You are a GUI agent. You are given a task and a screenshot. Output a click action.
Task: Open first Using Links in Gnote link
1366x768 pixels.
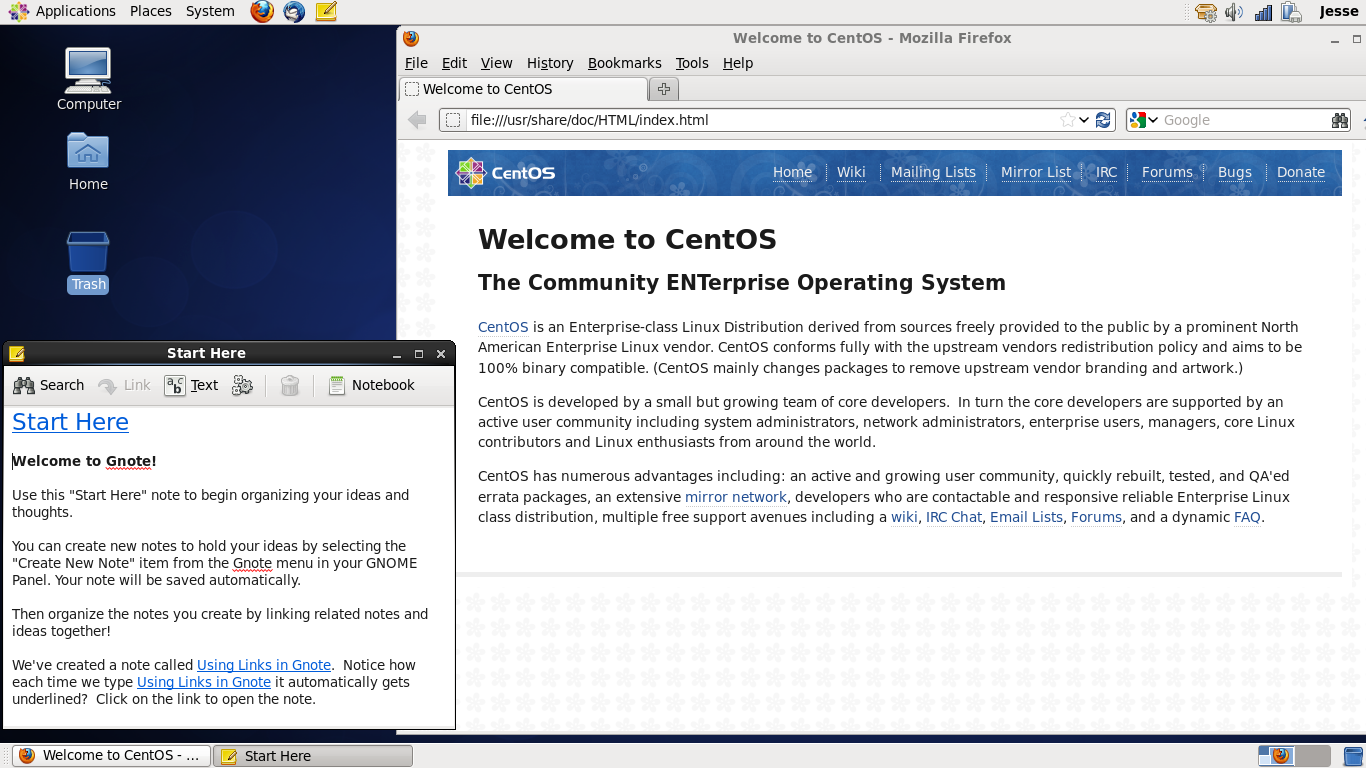[264, 665]
